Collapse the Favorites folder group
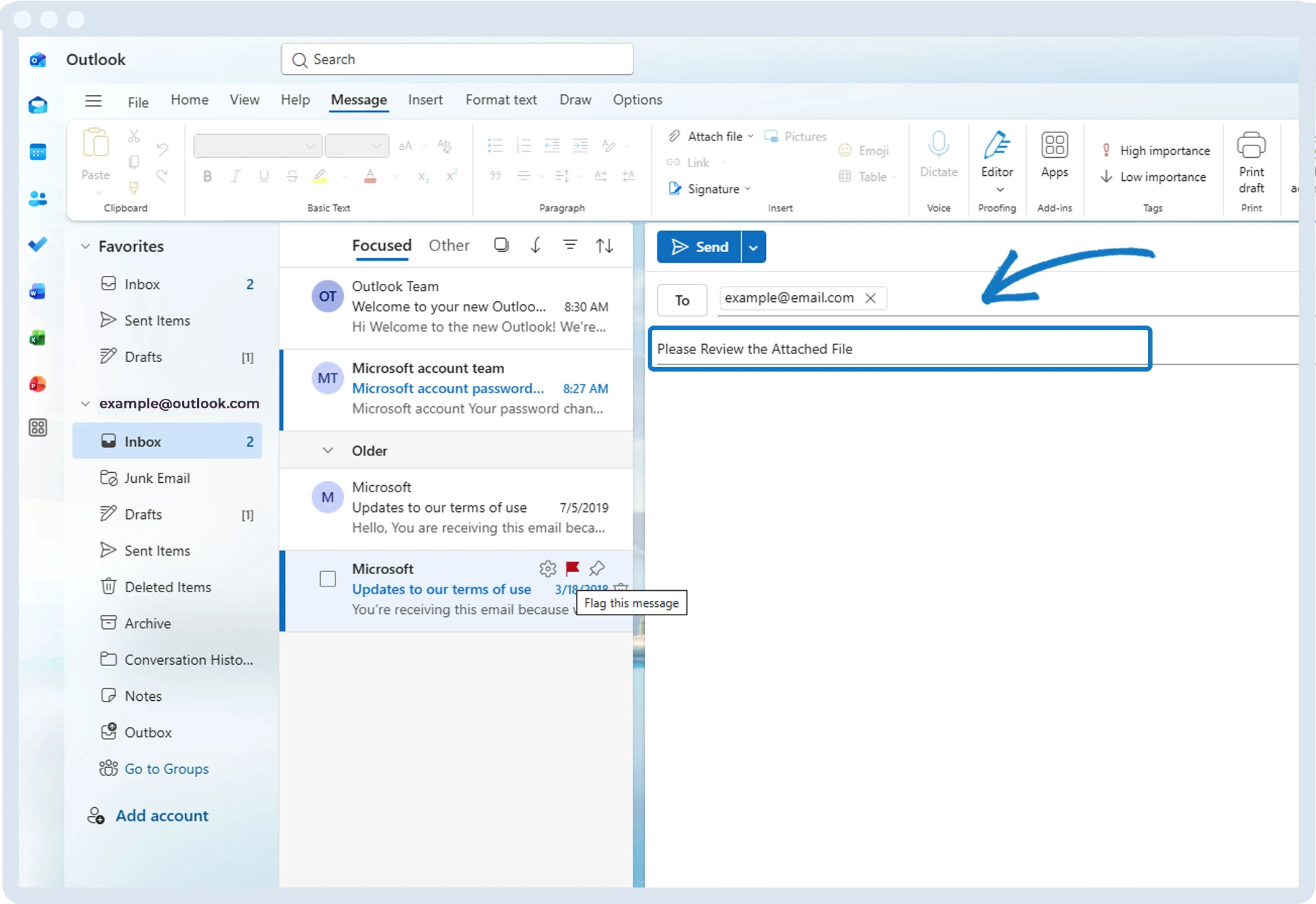 [85, 247]
